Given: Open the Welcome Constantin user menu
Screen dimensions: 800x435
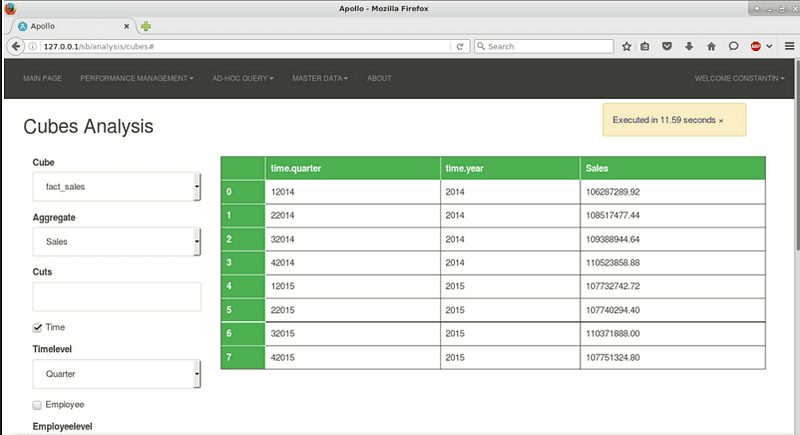Looking at the screenshot, I should click(739, 78).
